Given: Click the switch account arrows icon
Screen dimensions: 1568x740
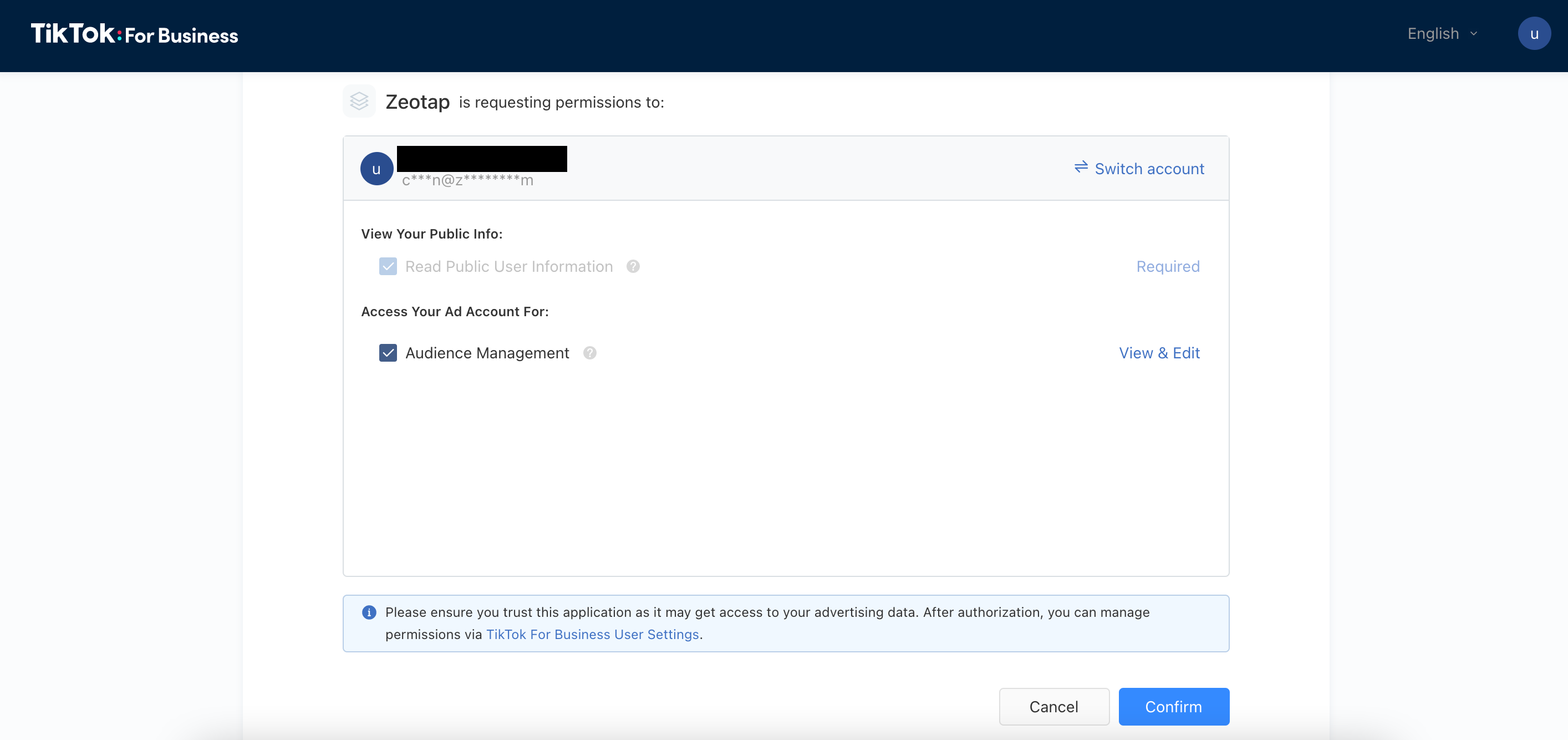Looking at the screenshot, I should tap(1081, 167).
